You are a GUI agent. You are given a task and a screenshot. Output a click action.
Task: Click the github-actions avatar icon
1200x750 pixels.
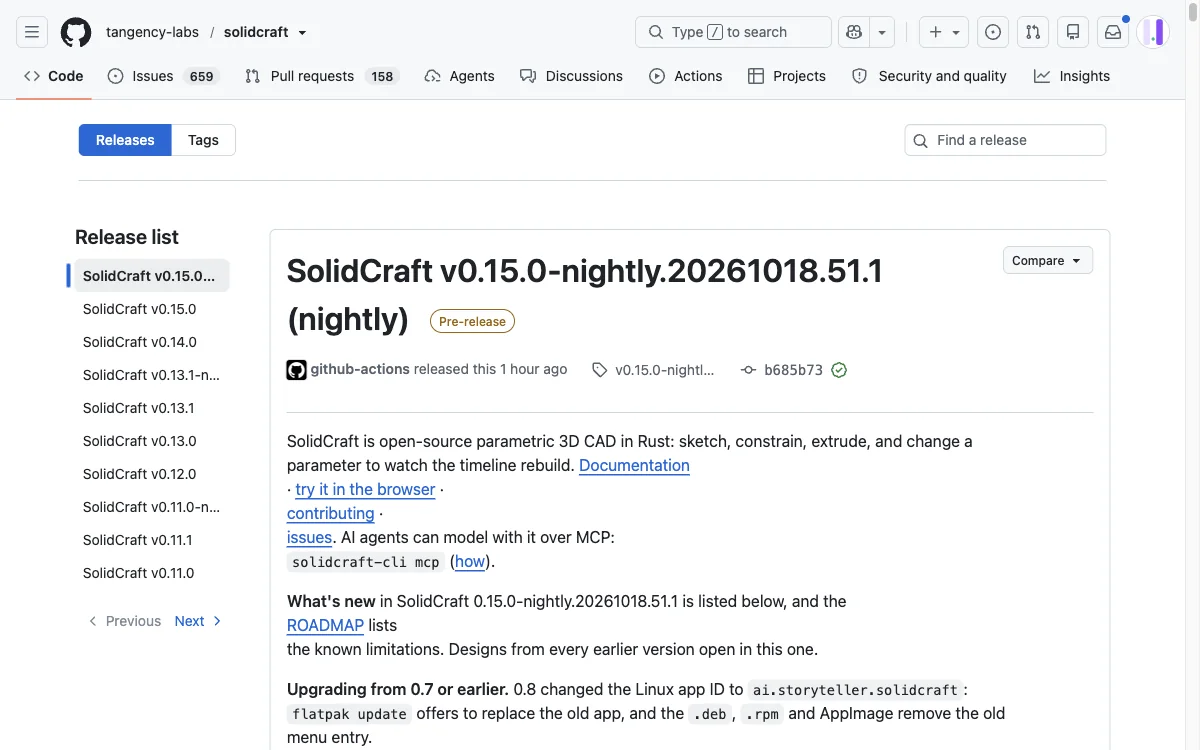[297, 370]
